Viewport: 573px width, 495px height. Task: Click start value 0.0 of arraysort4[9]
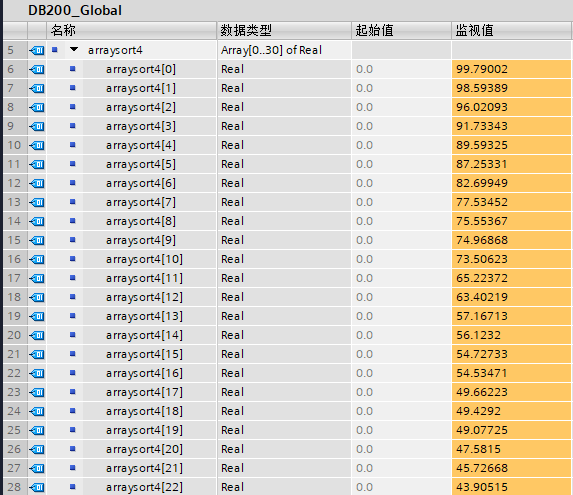(401, 240)
